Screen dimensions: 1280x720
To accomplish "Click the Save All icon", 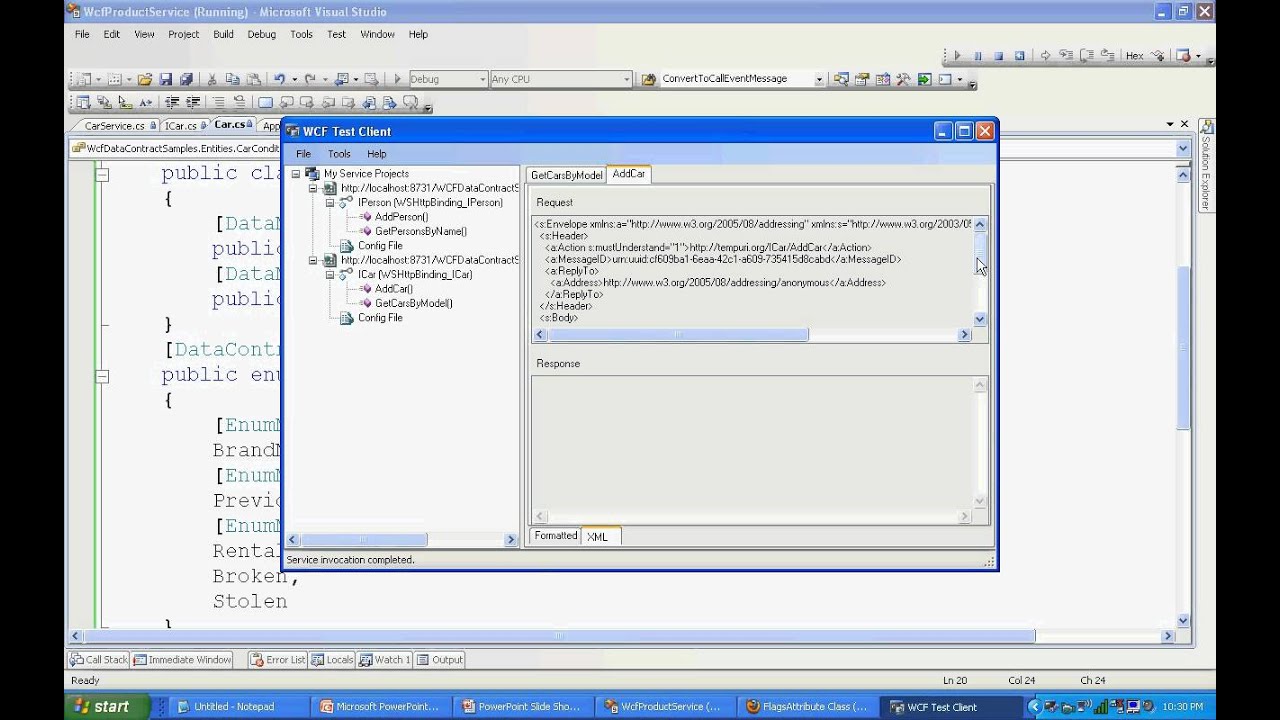I will click(186, 79).
